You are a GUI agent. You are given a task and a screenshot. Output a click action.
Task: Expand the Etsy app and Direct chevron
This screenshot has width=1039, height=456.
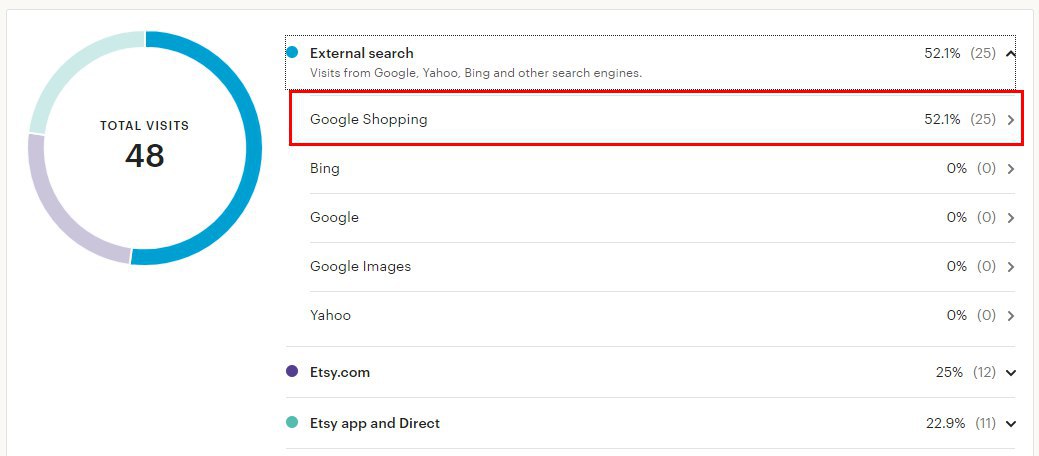[1011, 424]
